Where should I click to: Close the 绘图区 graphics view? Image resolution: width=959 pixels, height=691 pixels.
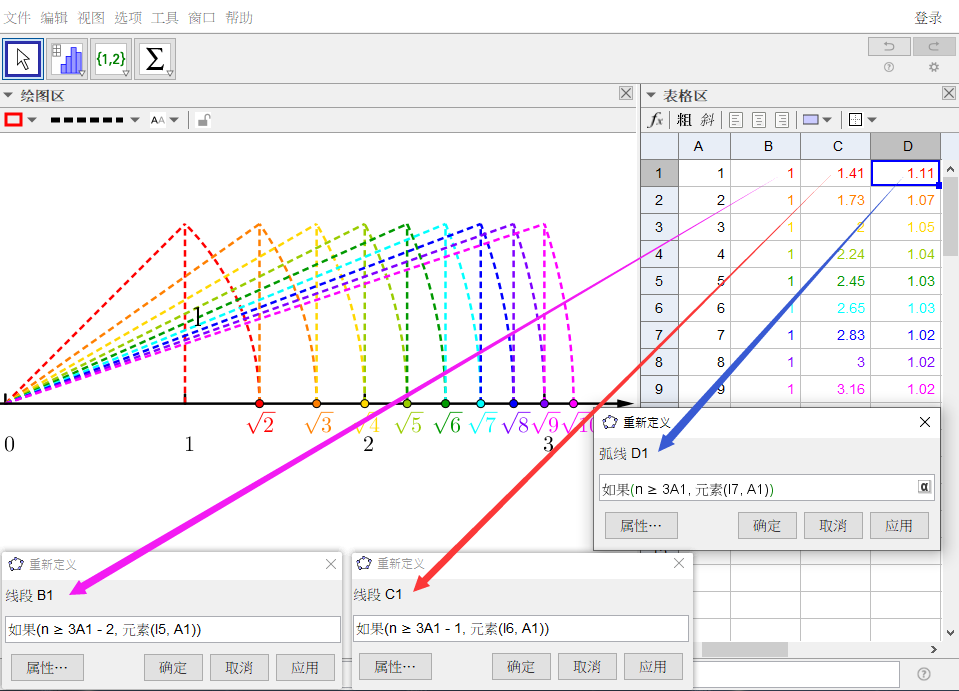pyautogui.click(x=626, y=93)
